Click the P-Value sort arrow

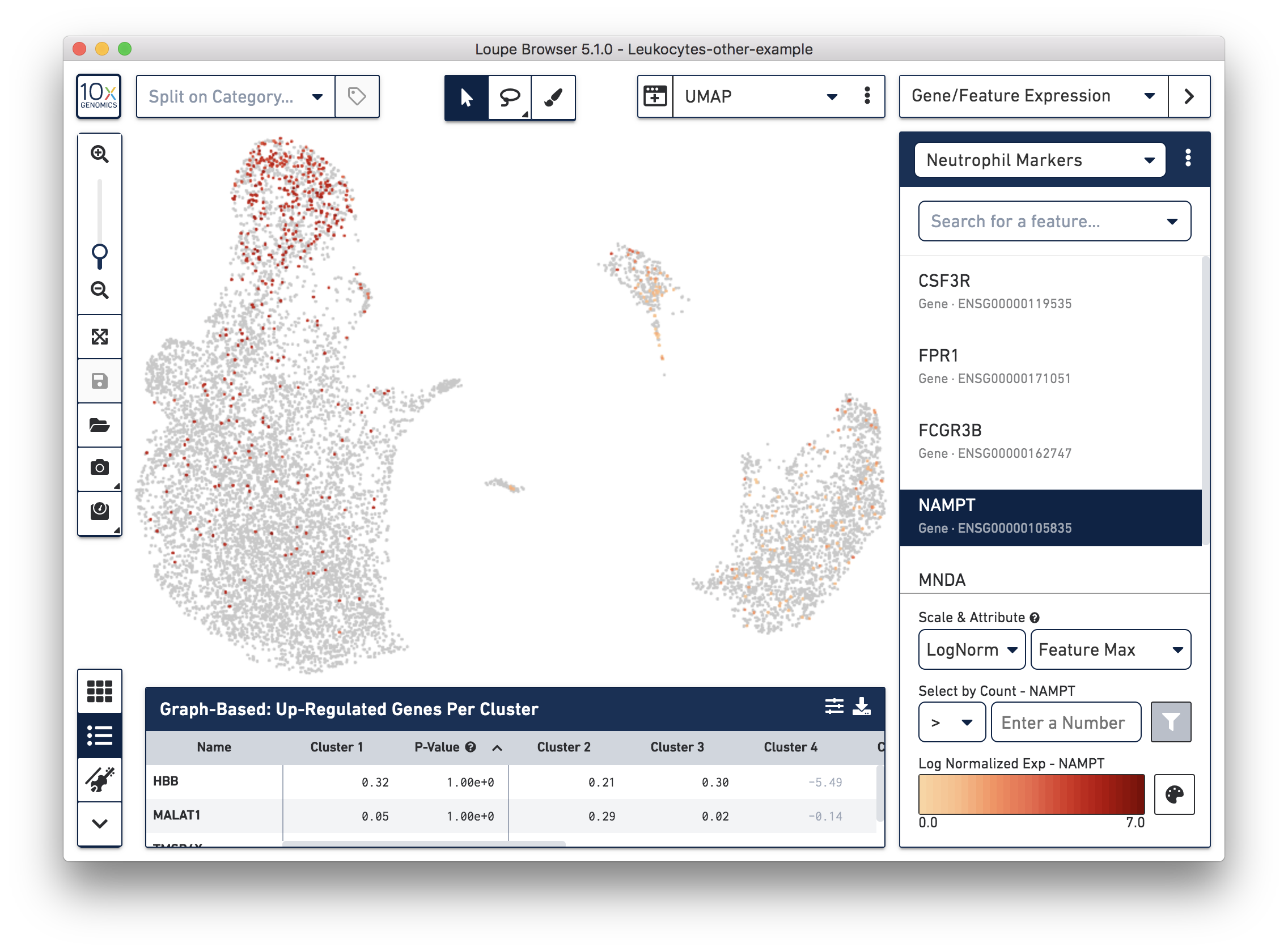click(x=497, y=749)
